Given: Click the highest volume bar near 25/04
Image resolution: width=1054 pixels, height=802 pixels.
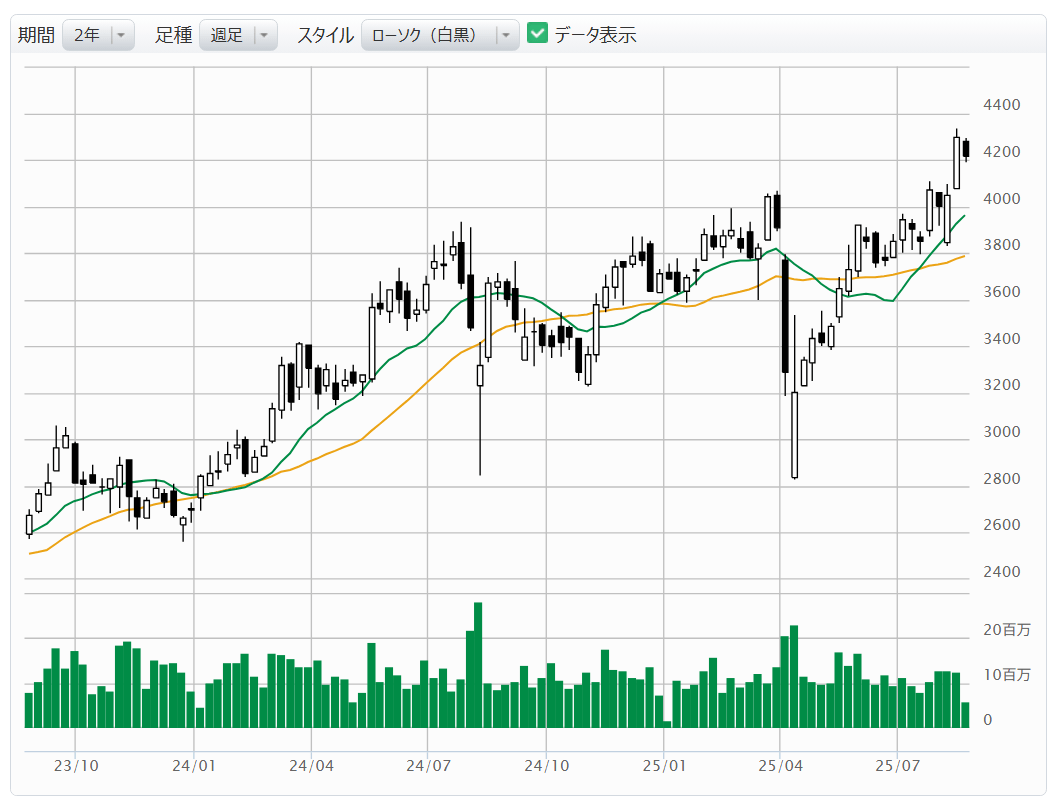Looking at the screenshot, I should (794, 675).
